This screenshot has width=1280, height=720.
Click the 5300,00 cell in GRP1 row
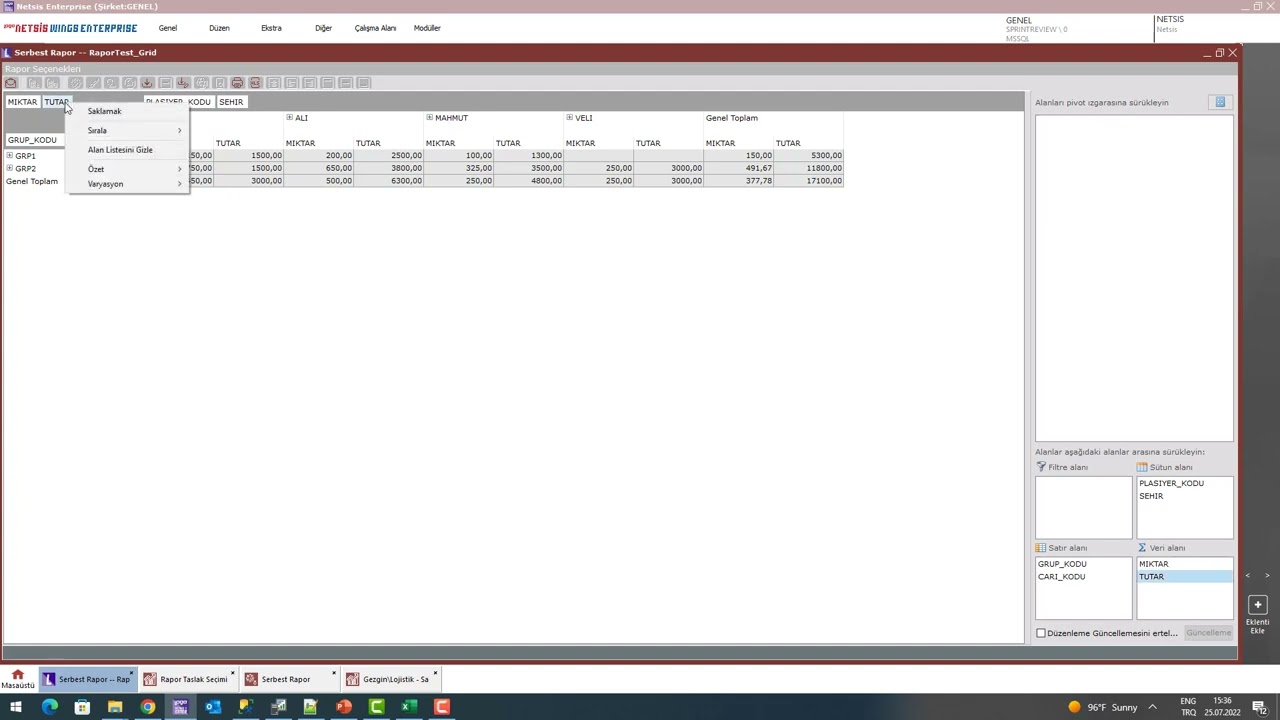809,155
